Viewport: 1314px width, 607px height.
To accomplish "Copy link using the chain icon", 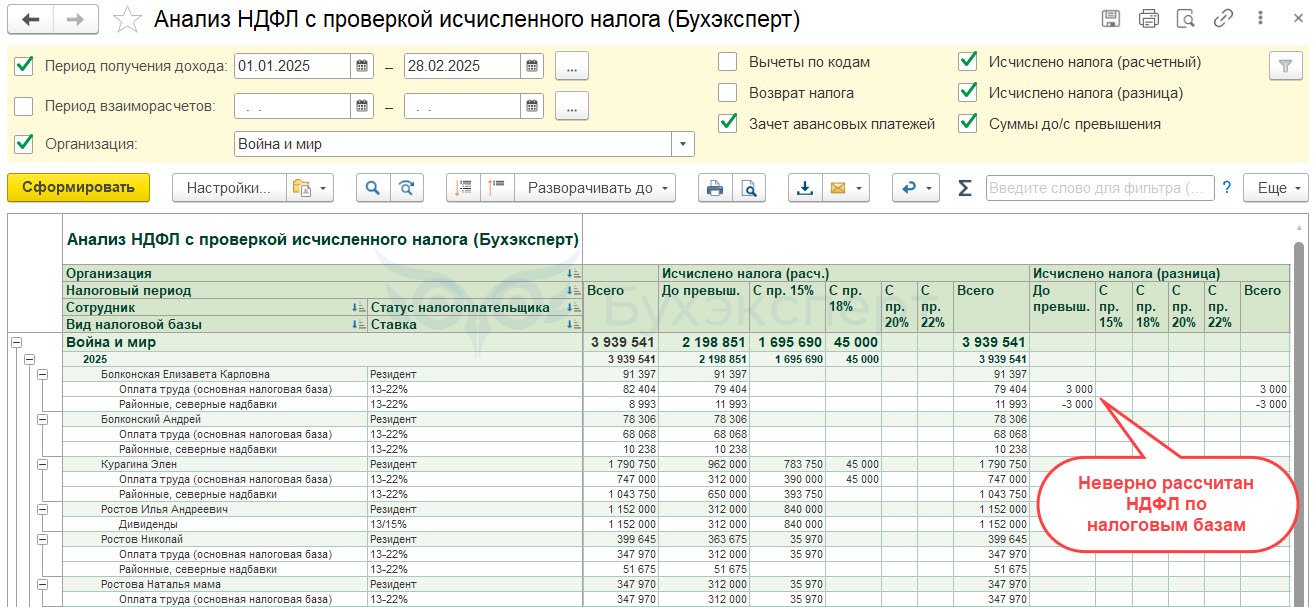I will [x=1223, y=19].
